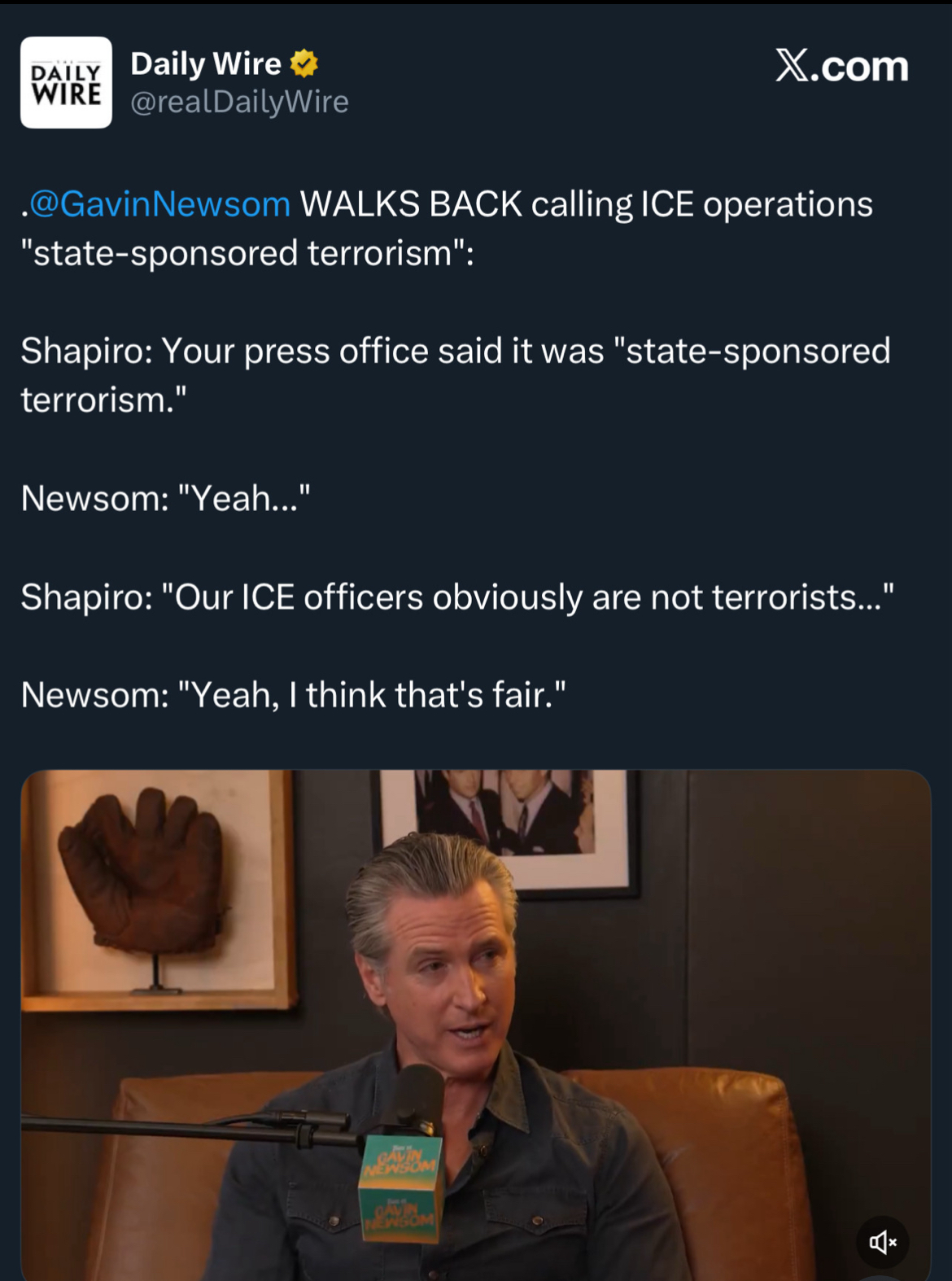Screen dimensions: 952x1281
Task: Click the framed photo in the video
Action: pyautogui.click(x=505, y=830)
